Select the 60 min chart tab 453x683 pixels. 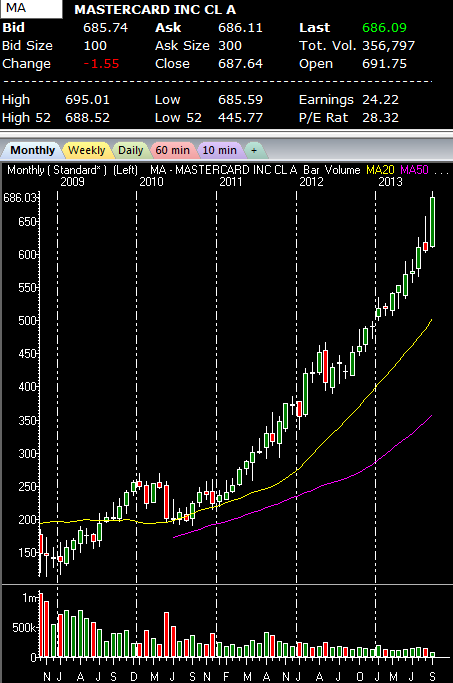click(x=172, y=150)
